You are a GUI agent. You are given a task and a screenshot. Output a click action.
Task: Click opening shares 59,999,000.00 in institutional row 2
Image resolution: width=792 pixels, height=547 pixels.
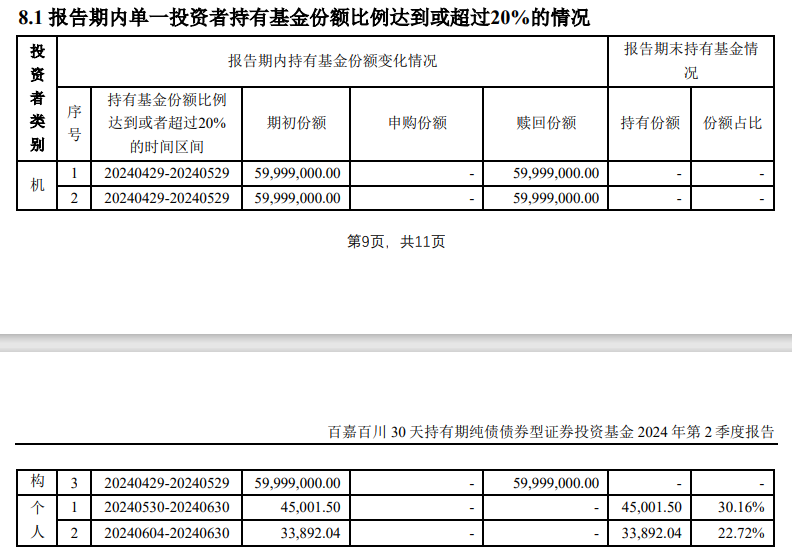[298, 198]
